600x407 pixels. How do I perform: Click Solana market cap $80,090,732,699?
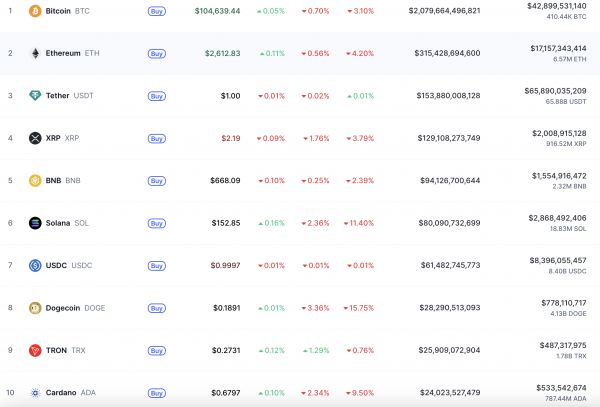tap(449, 223)
